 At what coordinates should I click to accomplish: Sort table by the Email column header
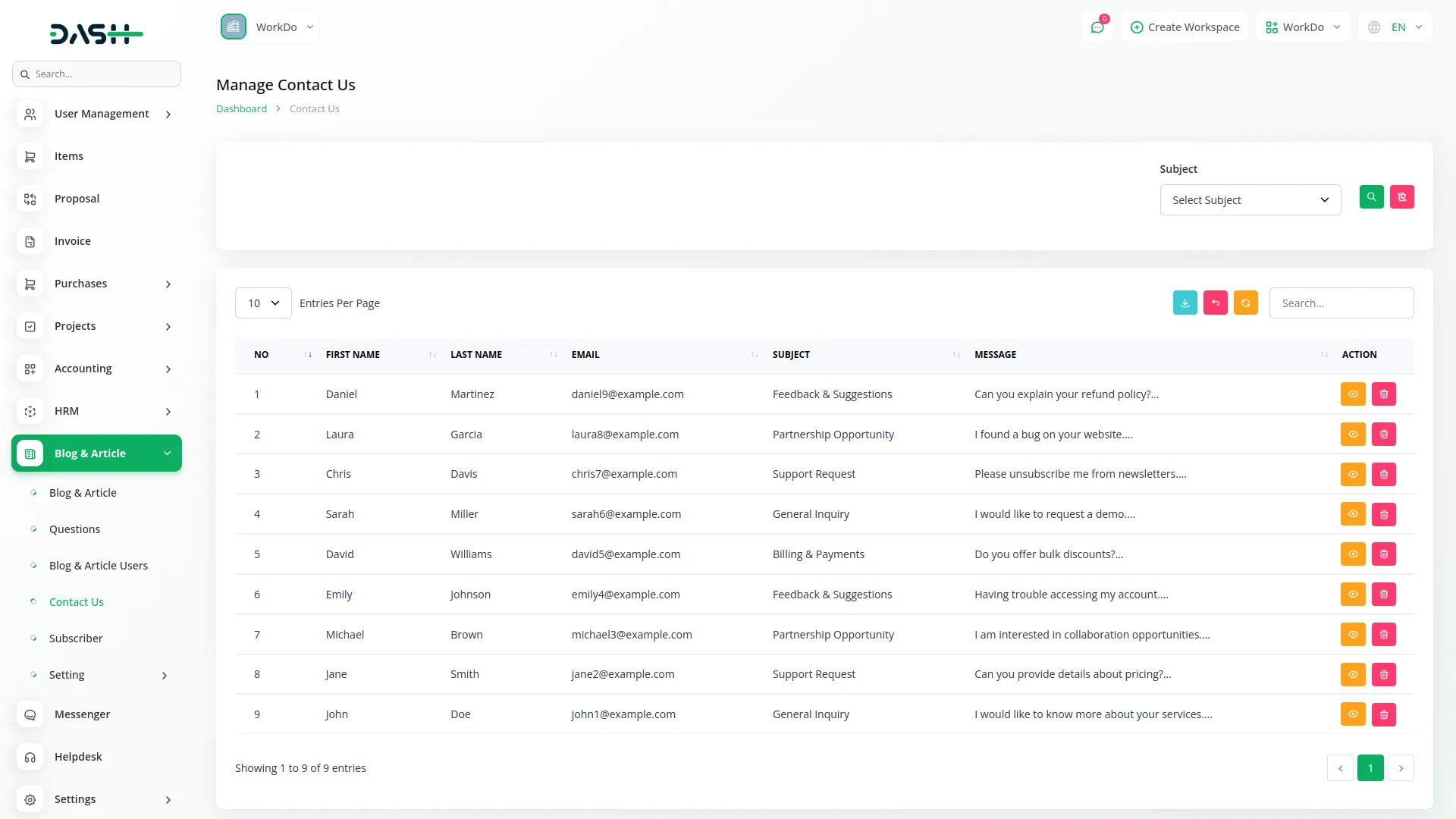click(x=585, y=355)
